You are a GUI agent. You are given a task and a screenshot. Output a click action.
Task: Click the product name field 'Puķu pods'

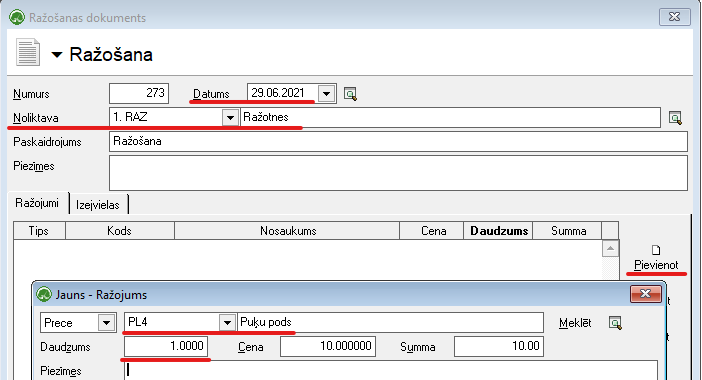click(390, 322)
